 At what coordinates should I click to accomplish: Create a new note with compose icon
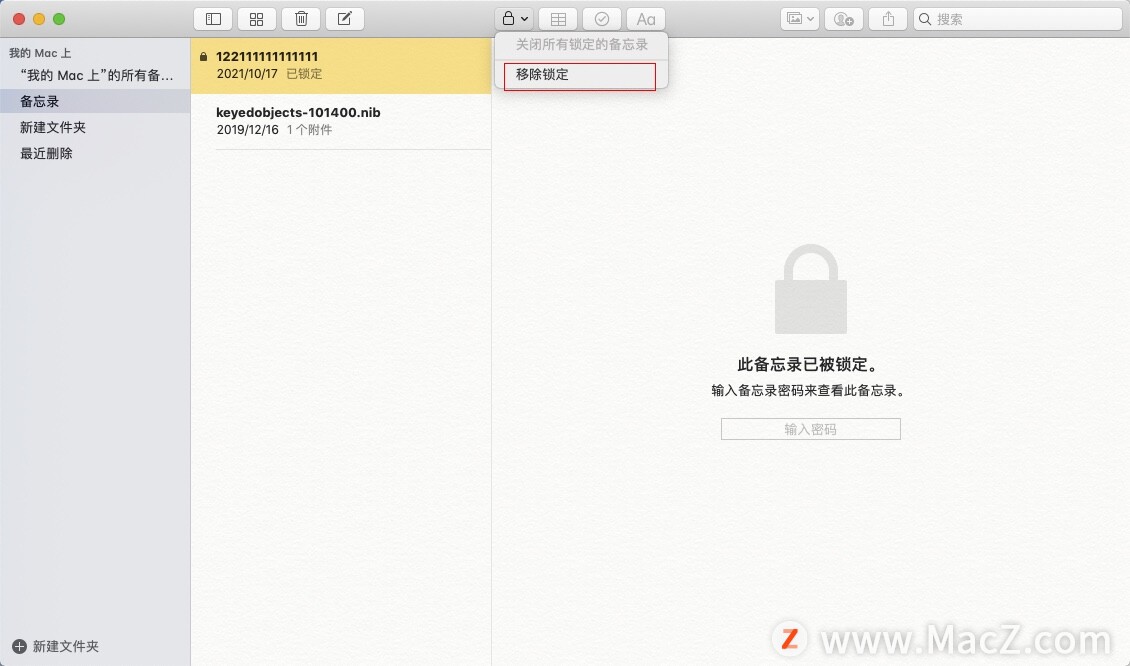[x=345, y=19]
